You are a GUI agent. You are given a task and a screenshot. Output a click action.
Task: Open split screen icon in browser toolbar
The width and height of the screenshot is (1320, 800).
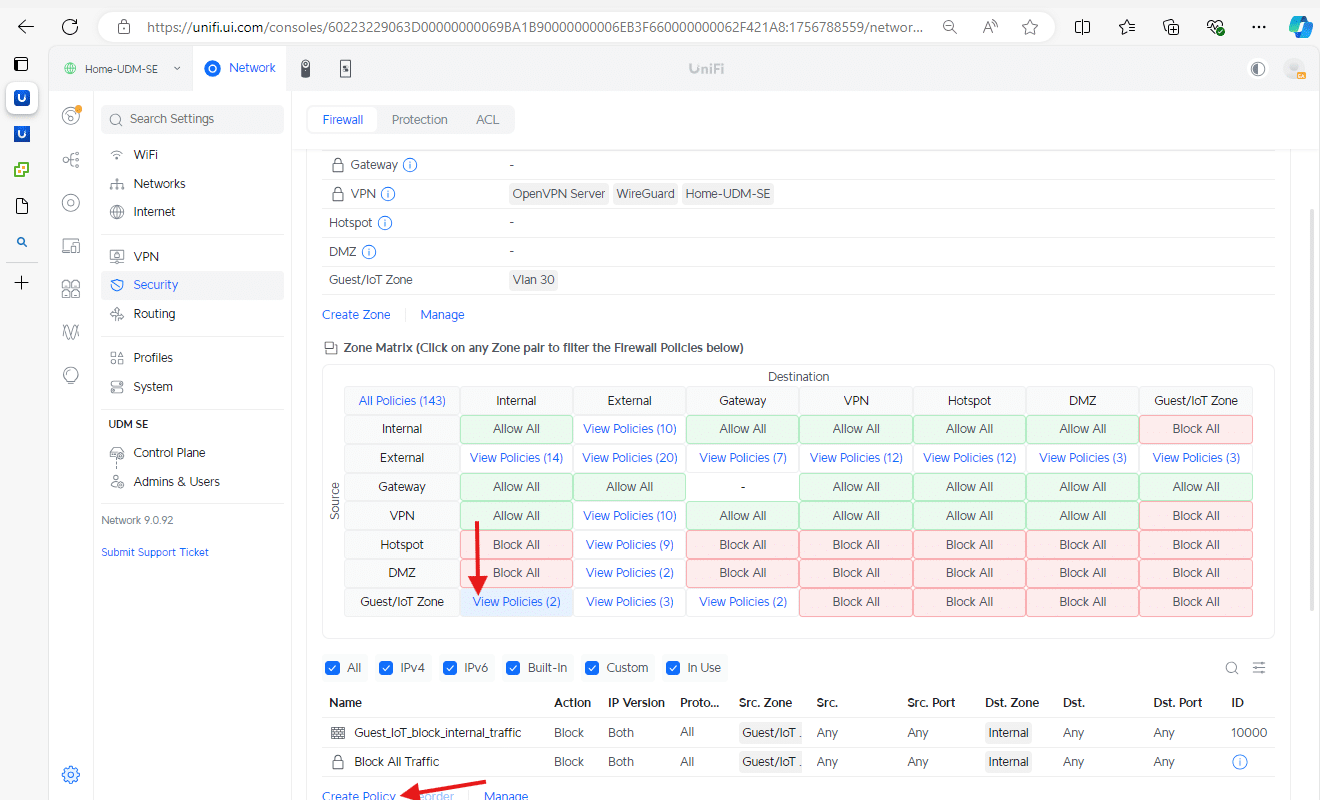pyautogui.click(x=1082, y=27)
